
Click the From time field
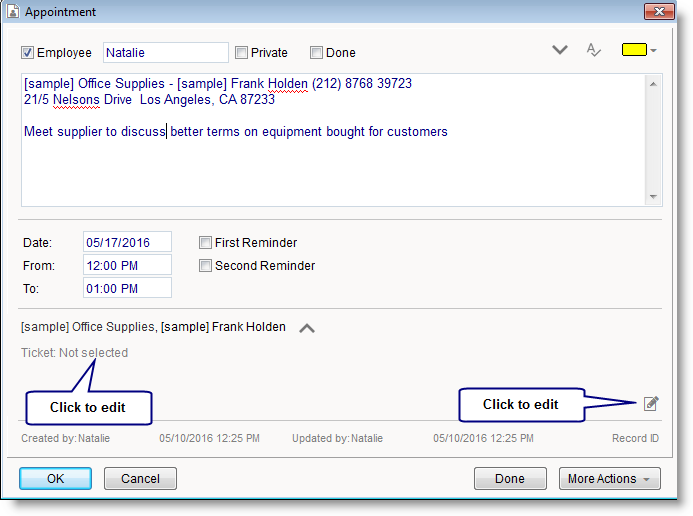tap(128, 265)
